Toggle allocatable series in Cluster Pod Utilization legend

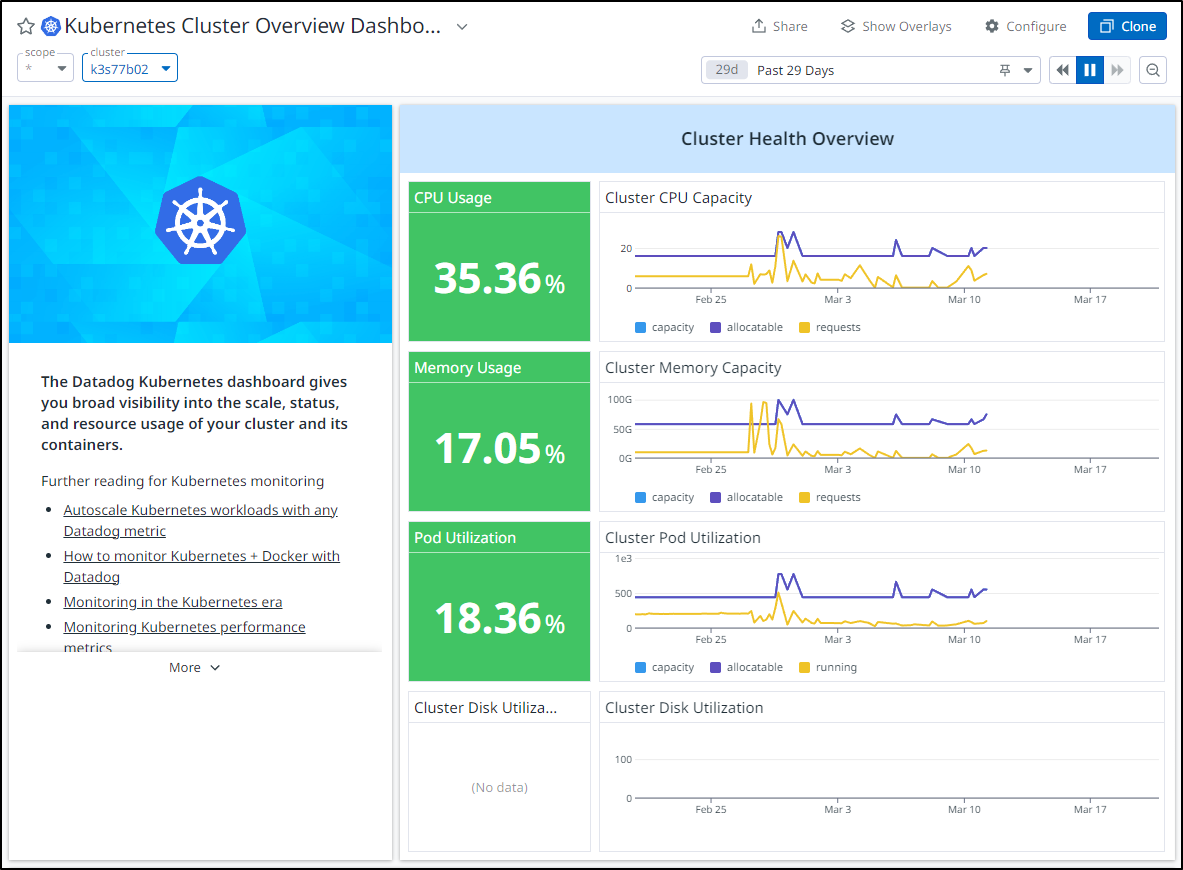(x=746, y=667)
